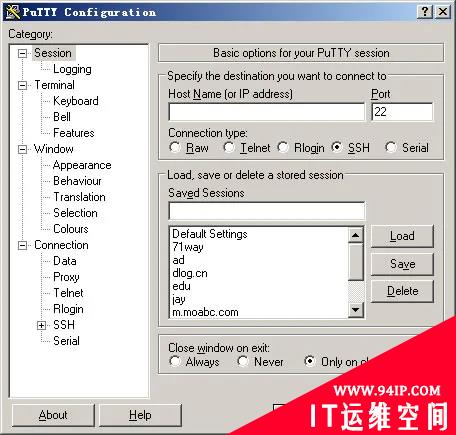
Task: Open the Serial settings category in tree
Action: pos(66,341)
